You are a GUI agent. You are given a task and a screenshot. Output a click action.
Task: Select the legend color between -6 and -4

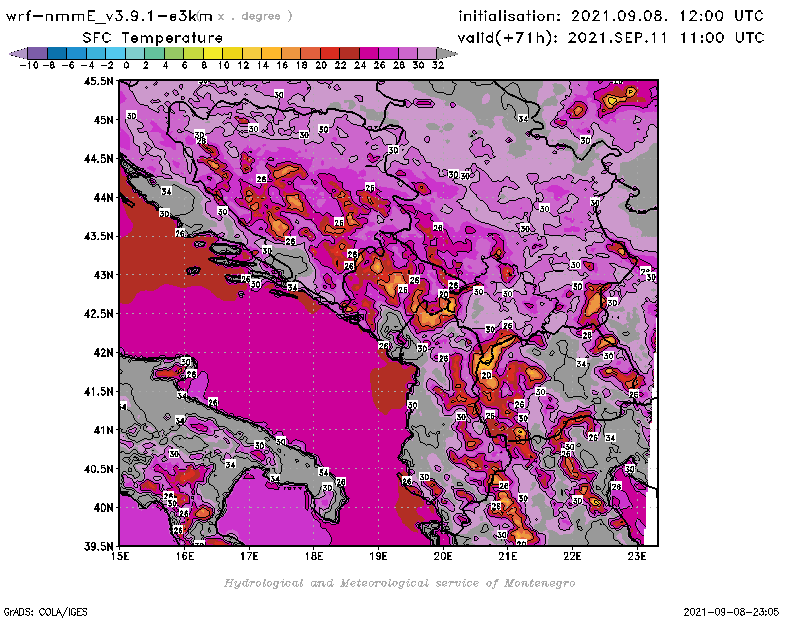[76, 53]
